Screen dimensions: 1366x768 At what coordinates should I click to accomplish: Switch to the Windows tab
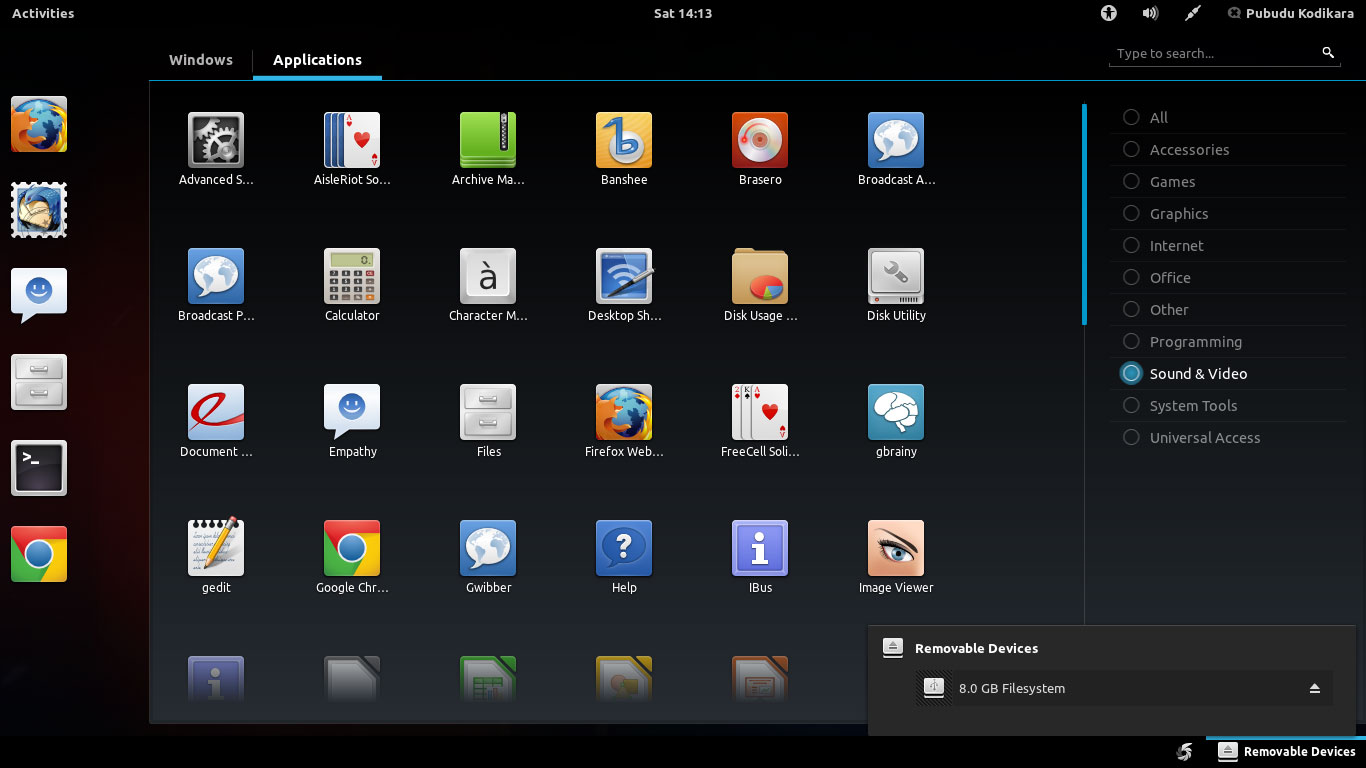(x=201, y=60)
